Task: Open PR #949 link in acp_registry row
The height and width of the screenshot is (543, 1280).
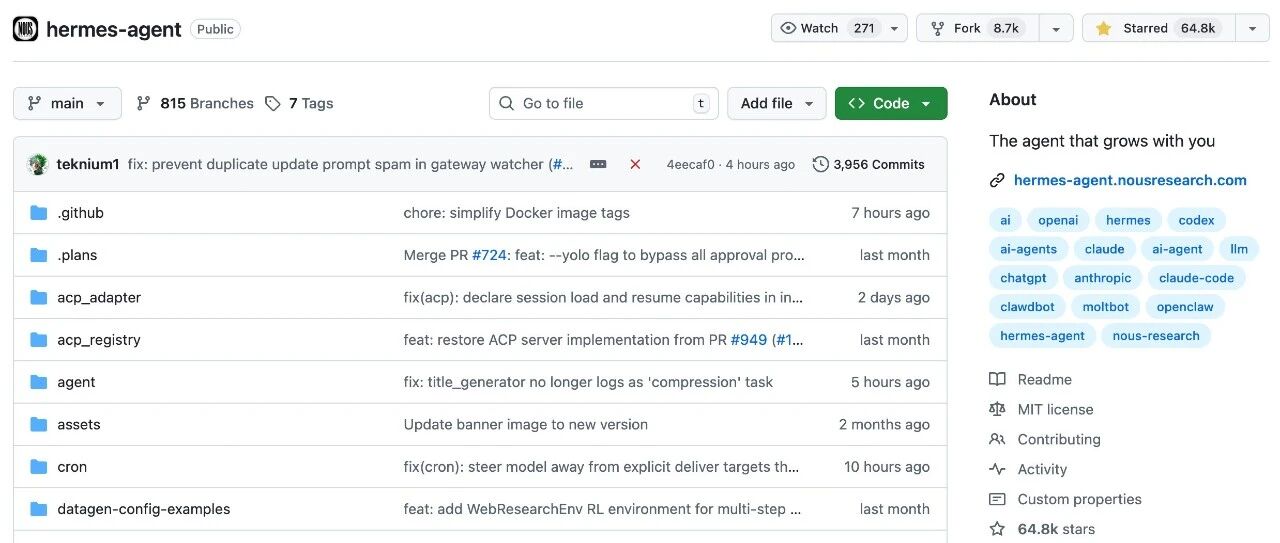Action: click(749, 340)
